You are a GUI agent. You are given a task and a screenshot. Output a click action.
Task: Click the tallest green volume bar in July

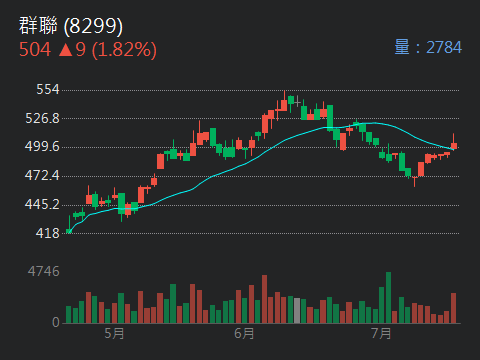tap(388, 298)
